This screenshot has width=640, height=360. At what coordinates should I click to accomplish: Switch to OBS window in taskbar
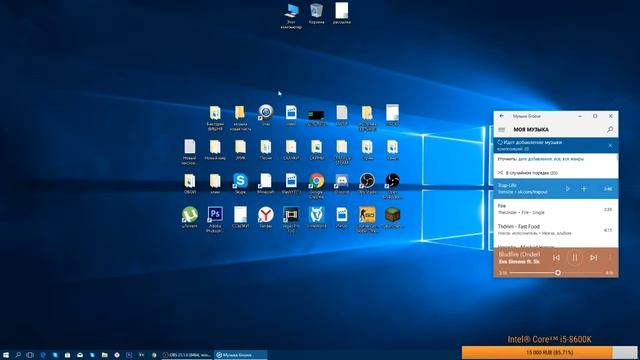point(187,355)
